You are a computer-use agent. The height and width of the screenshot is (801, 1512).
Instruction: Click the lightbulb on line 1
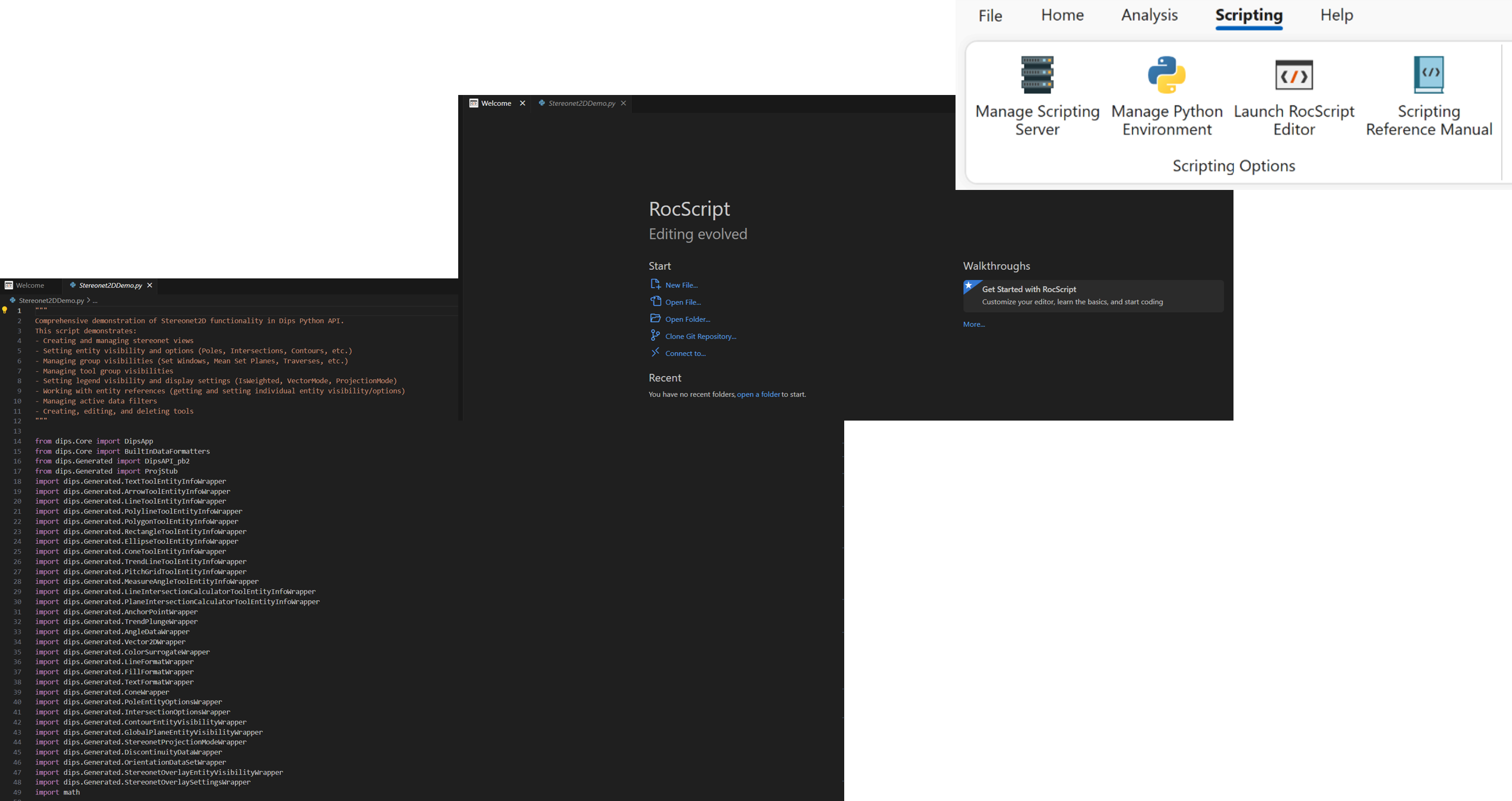[x=5, y=310]
